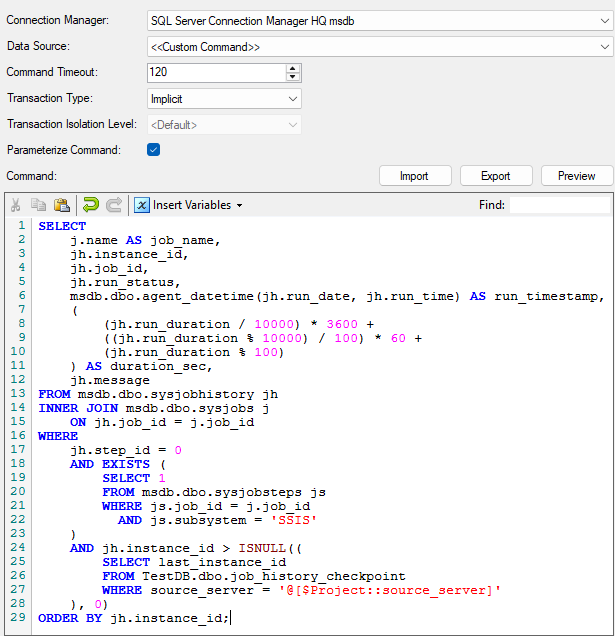
Task: Decrease Command Timeout with down arrow
Action: pos(292,77)
